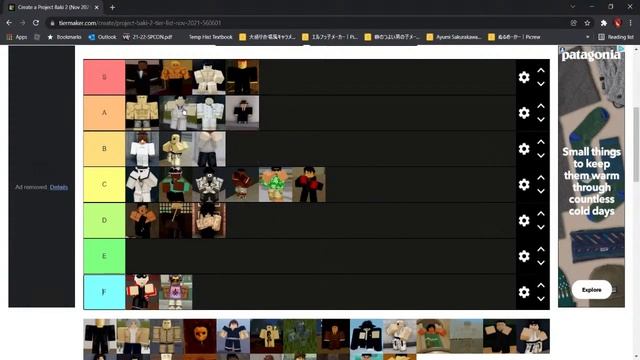Select red-gloved boxer in C tier

[x=309, y=184]
